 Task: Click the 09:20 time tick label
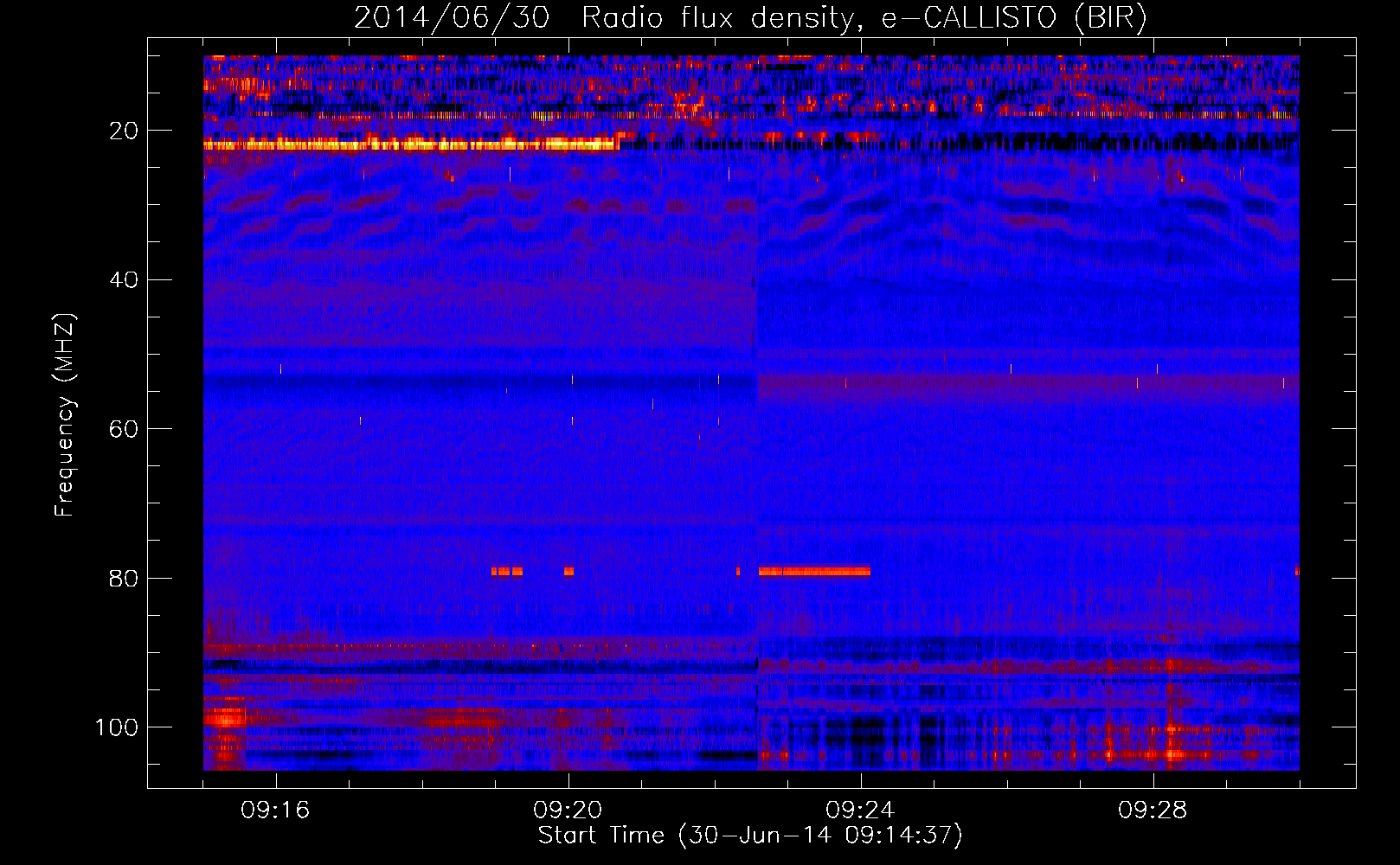[568, 811]
